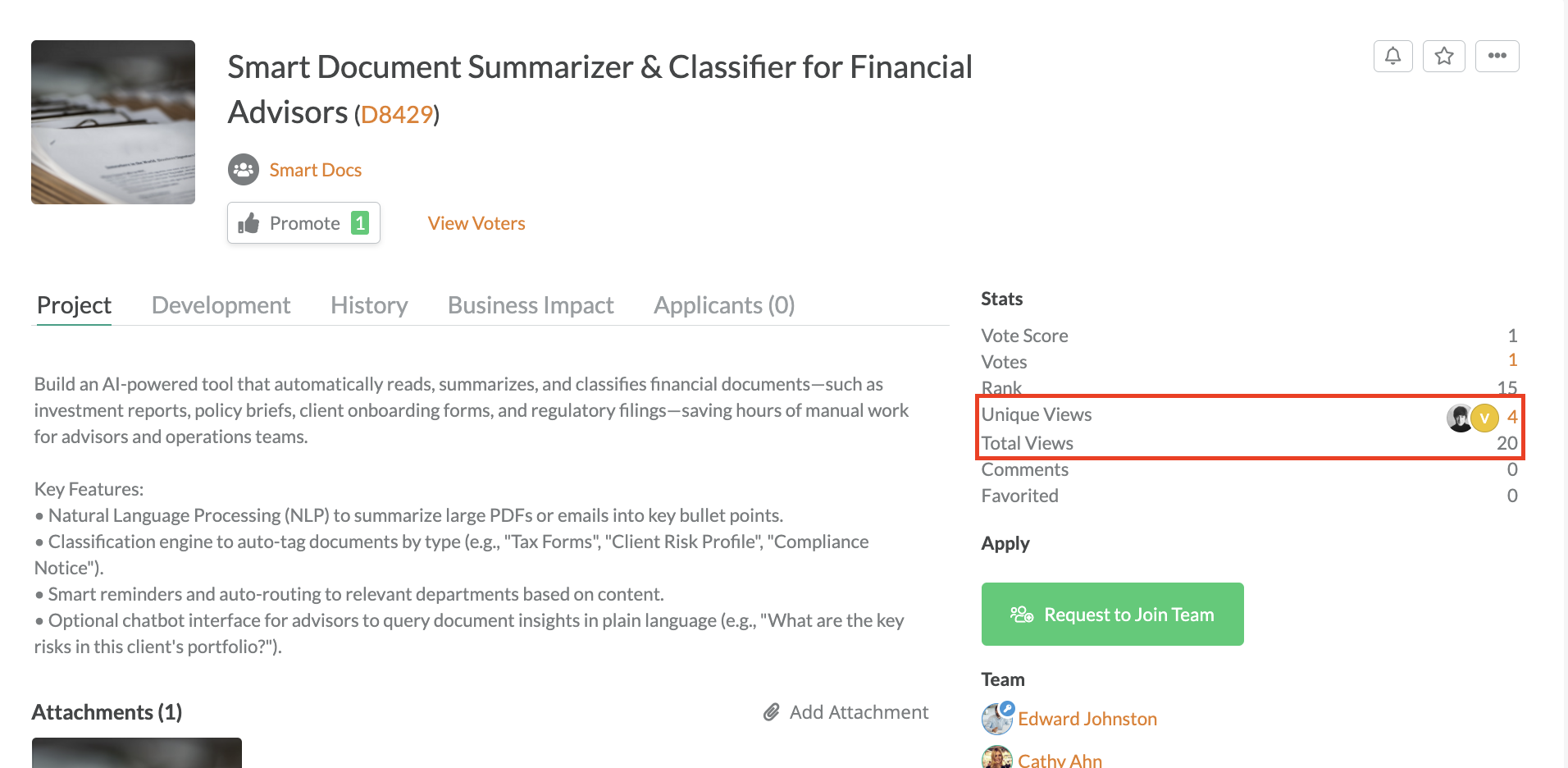Switch to the History tab
Viewport: 1568px width, 768px height.
tap(369, 305)
